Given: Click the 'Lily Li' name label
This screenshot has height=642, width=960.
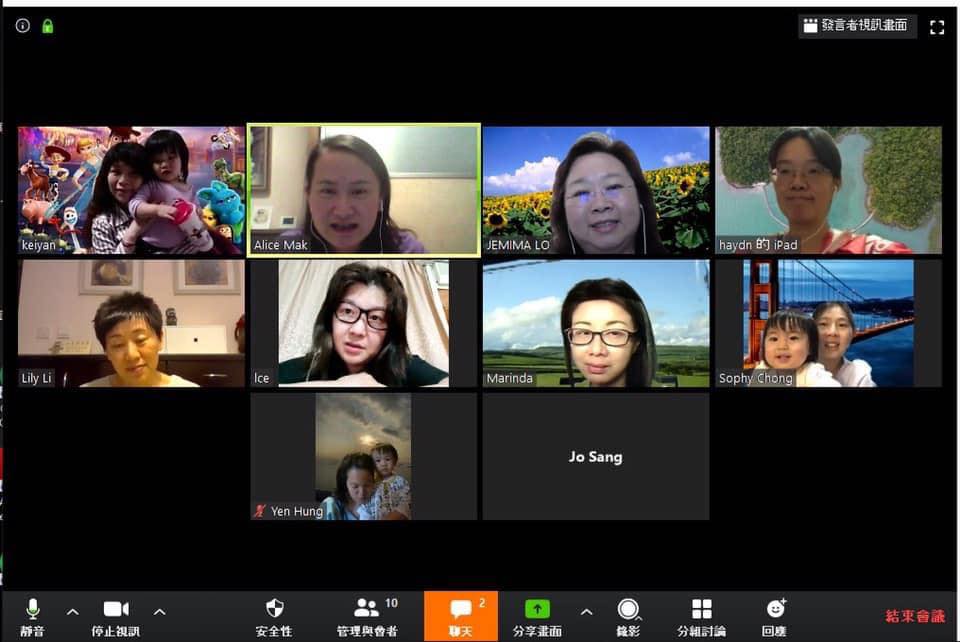Looking at the screenshot, I should click(36, 378).
